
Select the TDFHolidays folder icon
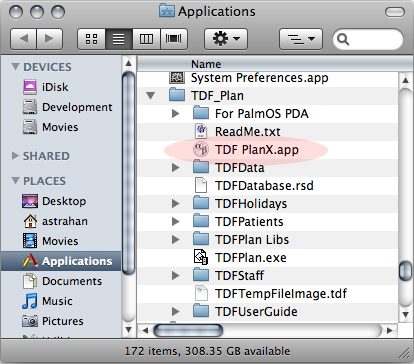pos(201,203)
